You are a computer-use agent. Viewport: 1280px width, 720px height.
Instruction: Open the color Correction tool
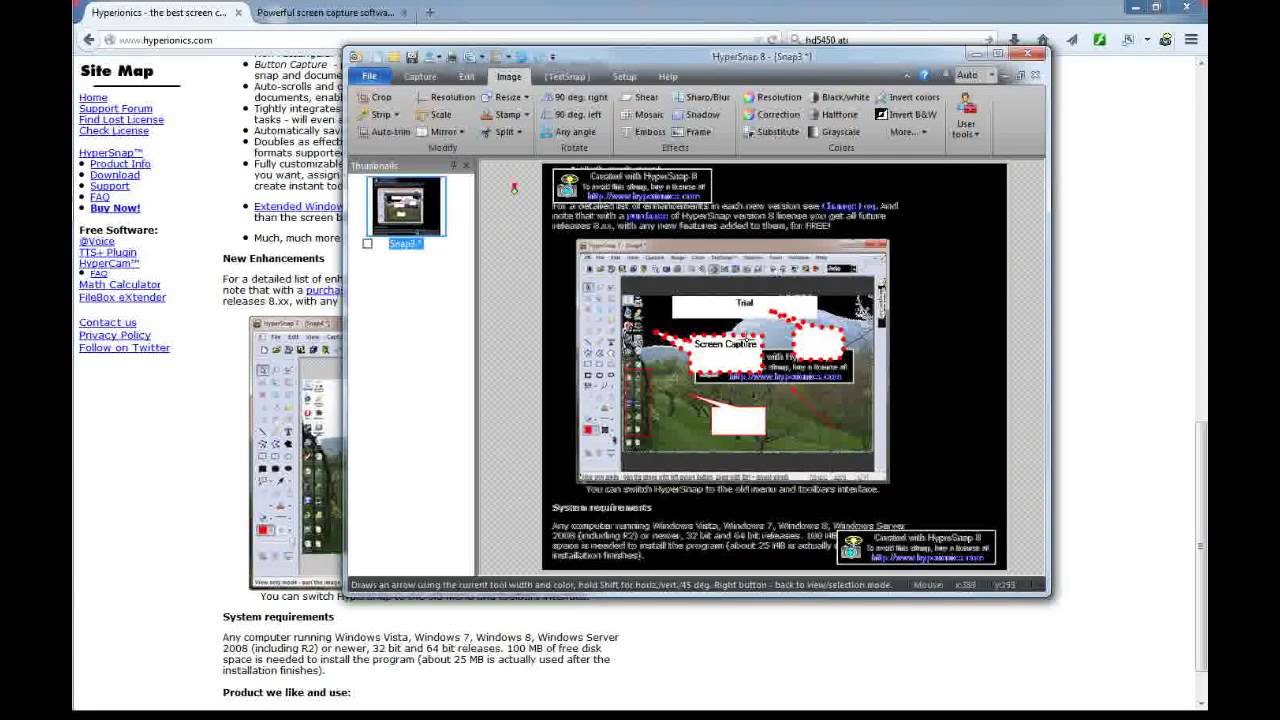(x=771, y=115)
